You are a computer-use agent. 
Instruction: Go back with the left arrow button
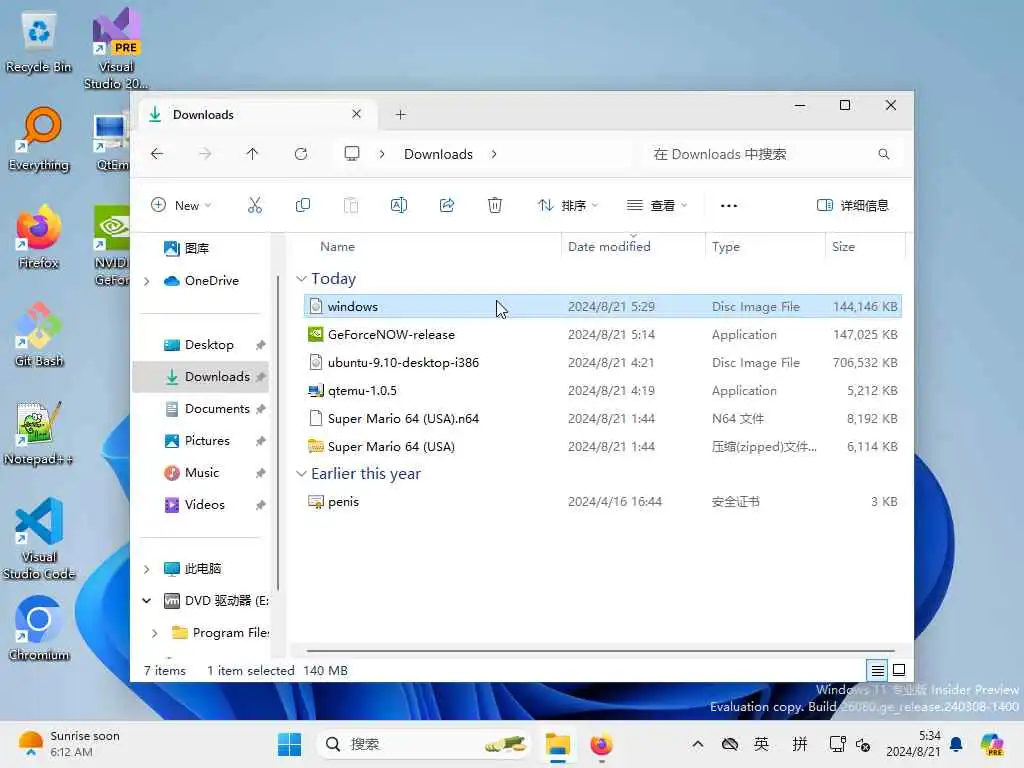point(157,154)
